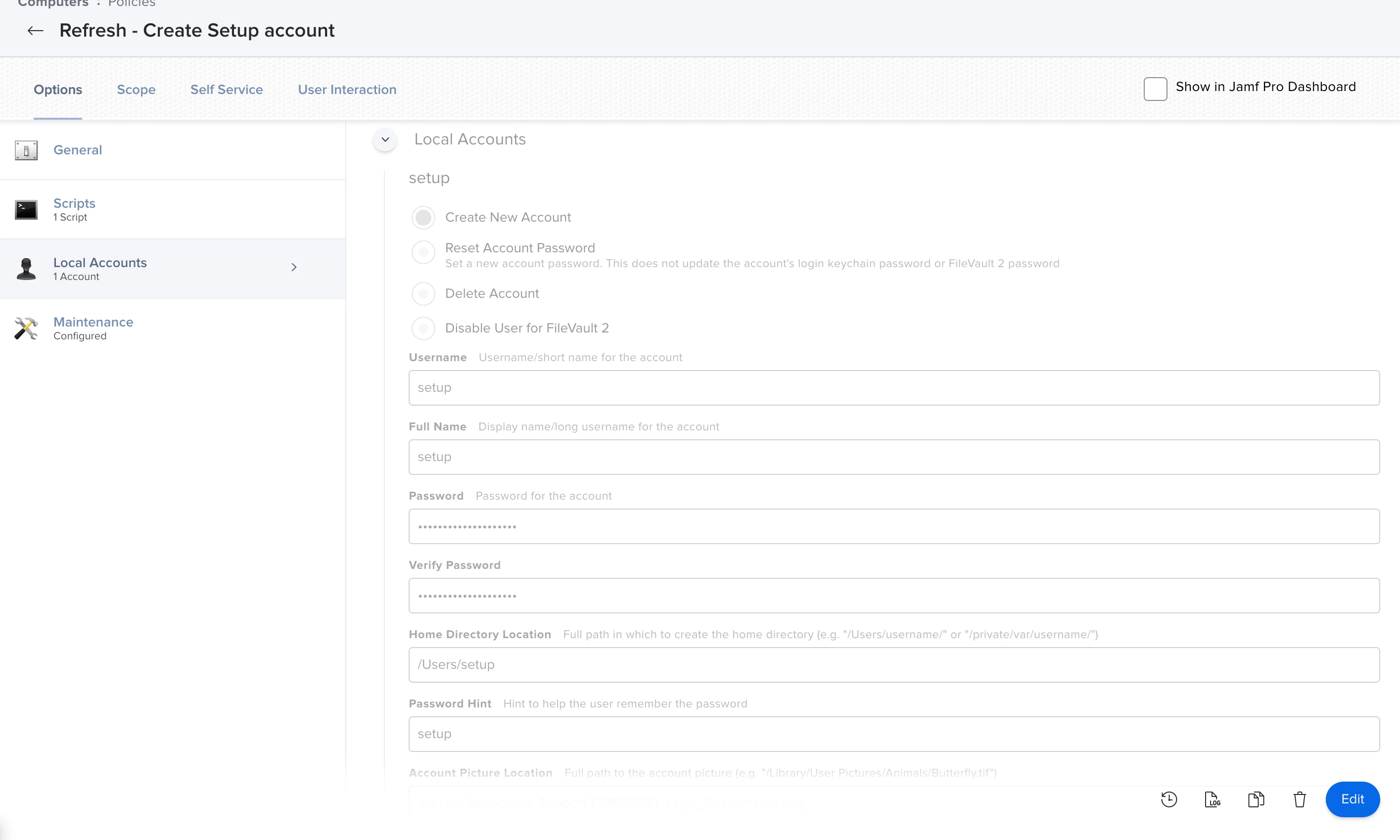Screen dimensions: 1400x840
Task: Select the Create New Account radio button
Action: point(423,217)
